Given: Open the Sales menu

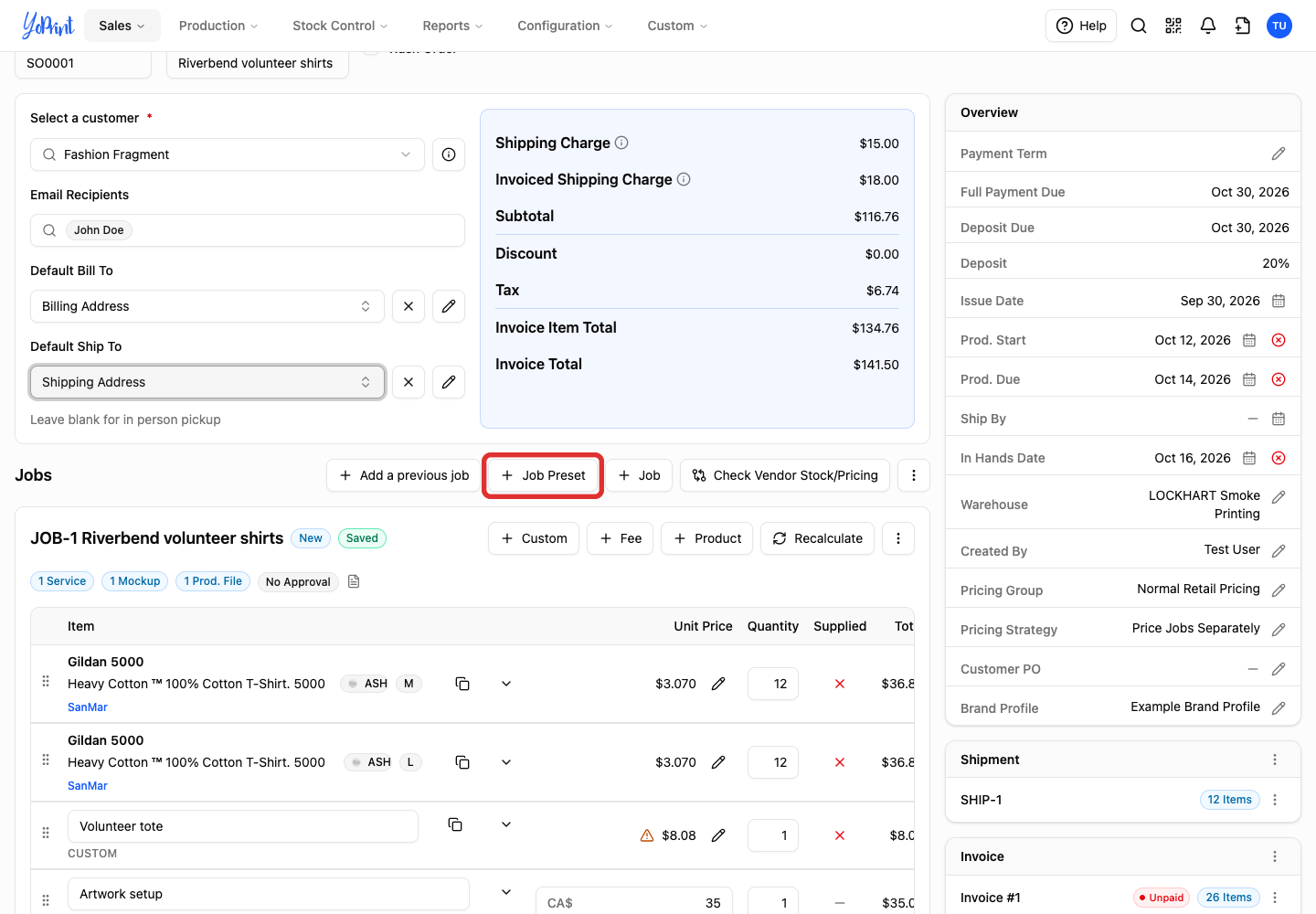Looking at the screenshot, I should [122, 26].
